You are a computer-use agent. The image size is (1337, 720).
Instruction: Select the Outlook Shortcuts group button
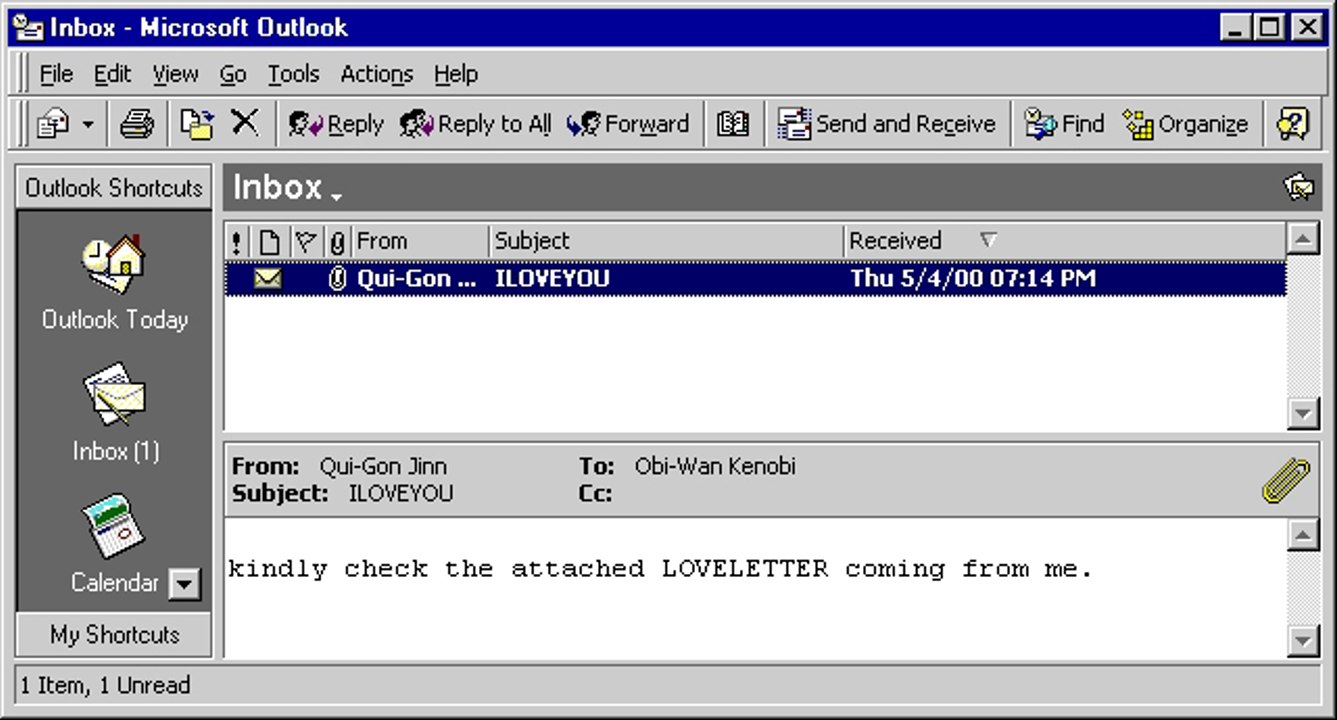tap(114, 188)
